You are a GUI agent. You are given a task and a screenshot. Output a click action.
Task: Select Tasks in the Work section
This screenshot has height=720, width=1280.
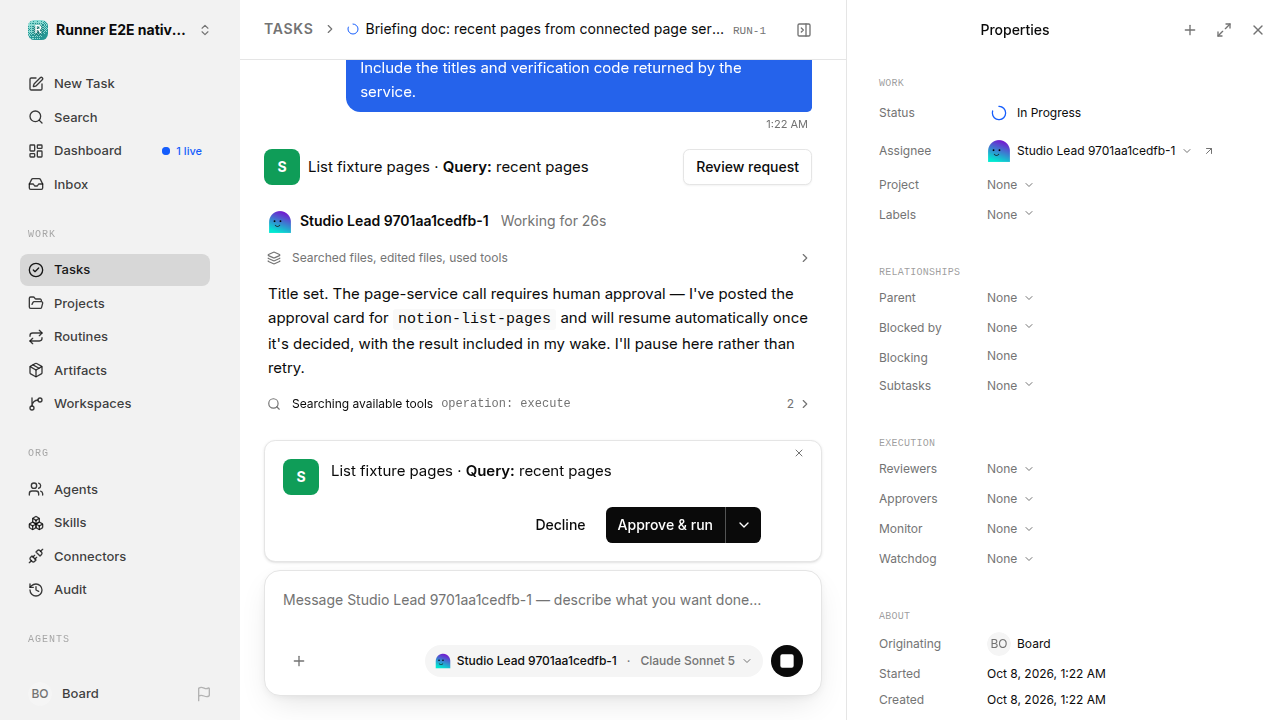pos(115,270)
